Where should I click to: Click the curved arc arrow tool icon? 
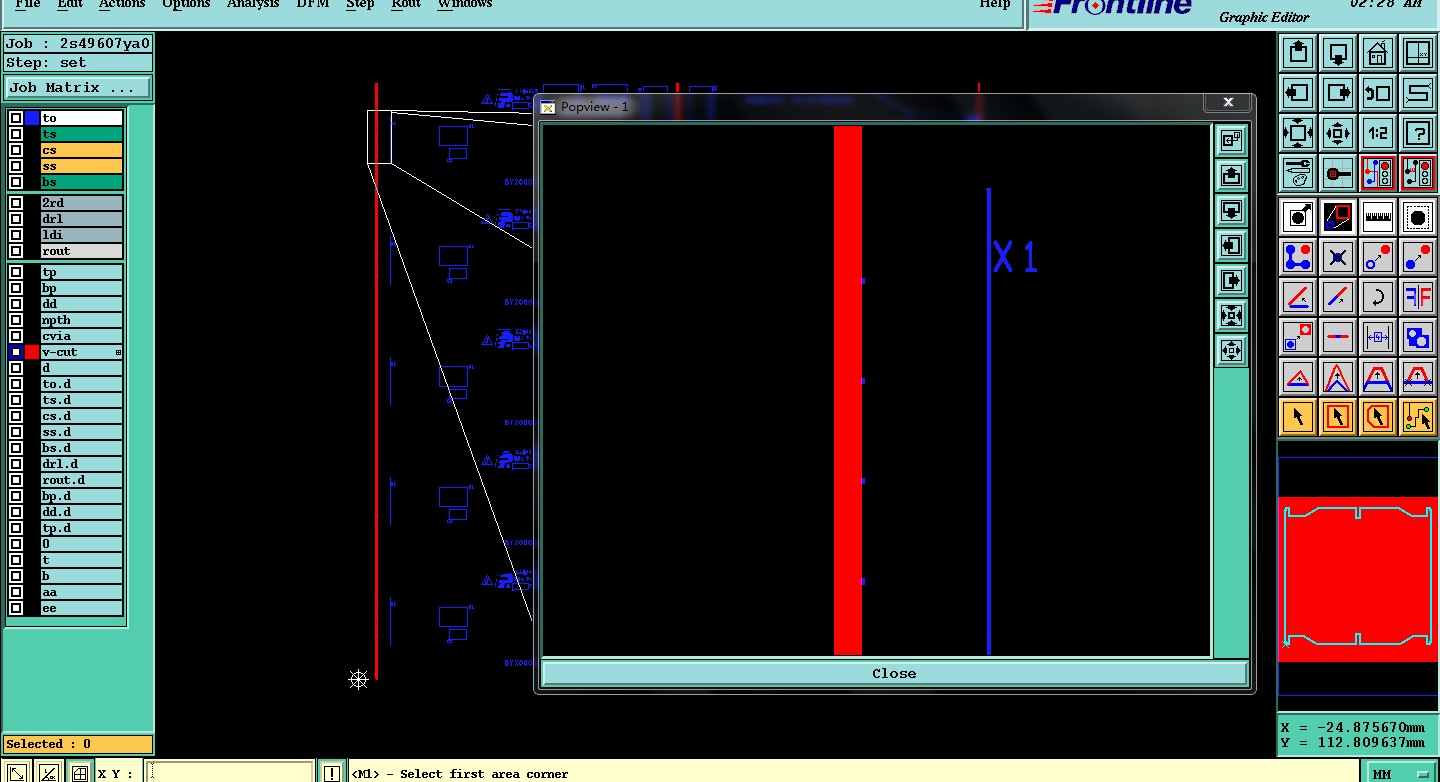point(1378,297)
